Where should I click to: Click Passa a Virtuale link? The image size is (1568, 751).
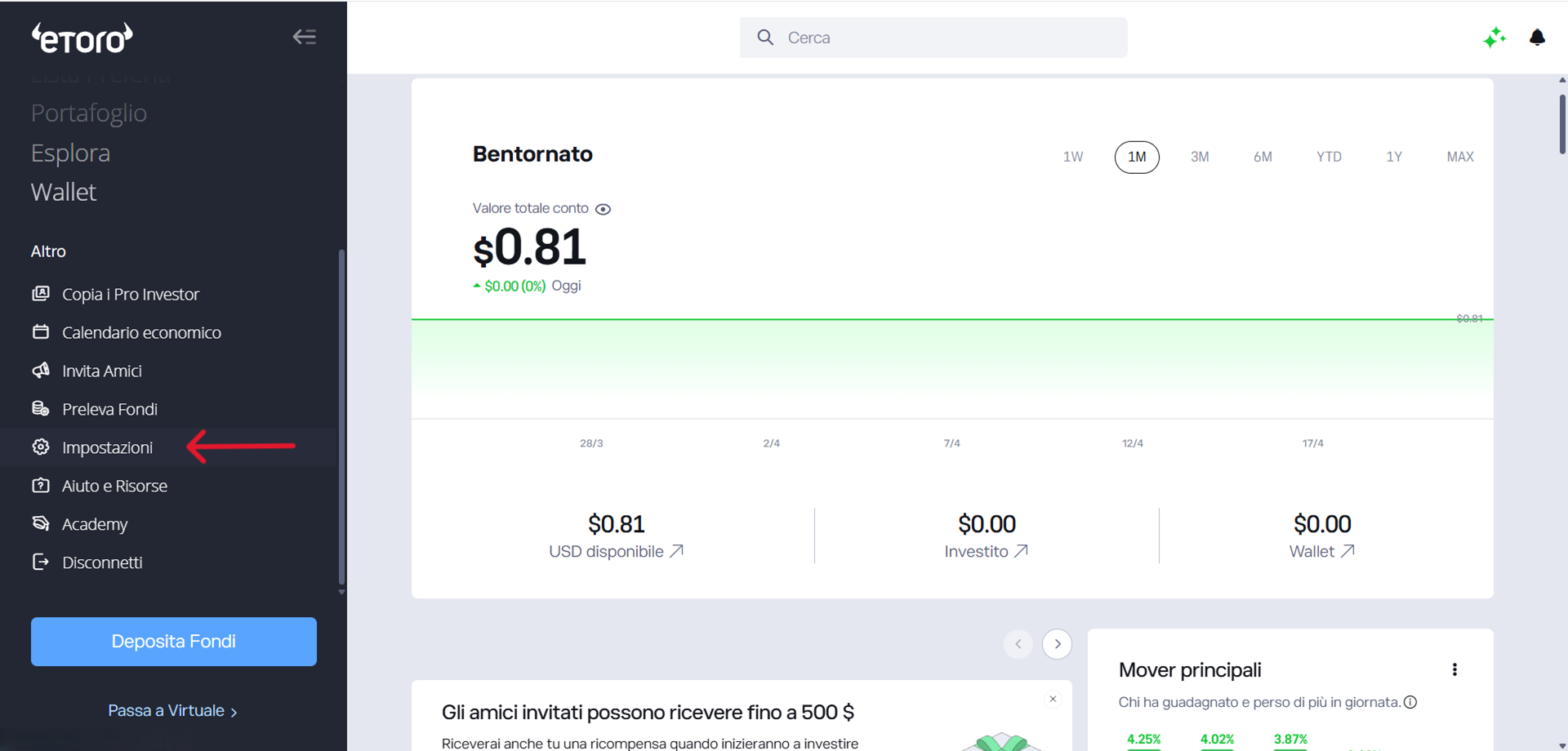click(x=172, y=711)
